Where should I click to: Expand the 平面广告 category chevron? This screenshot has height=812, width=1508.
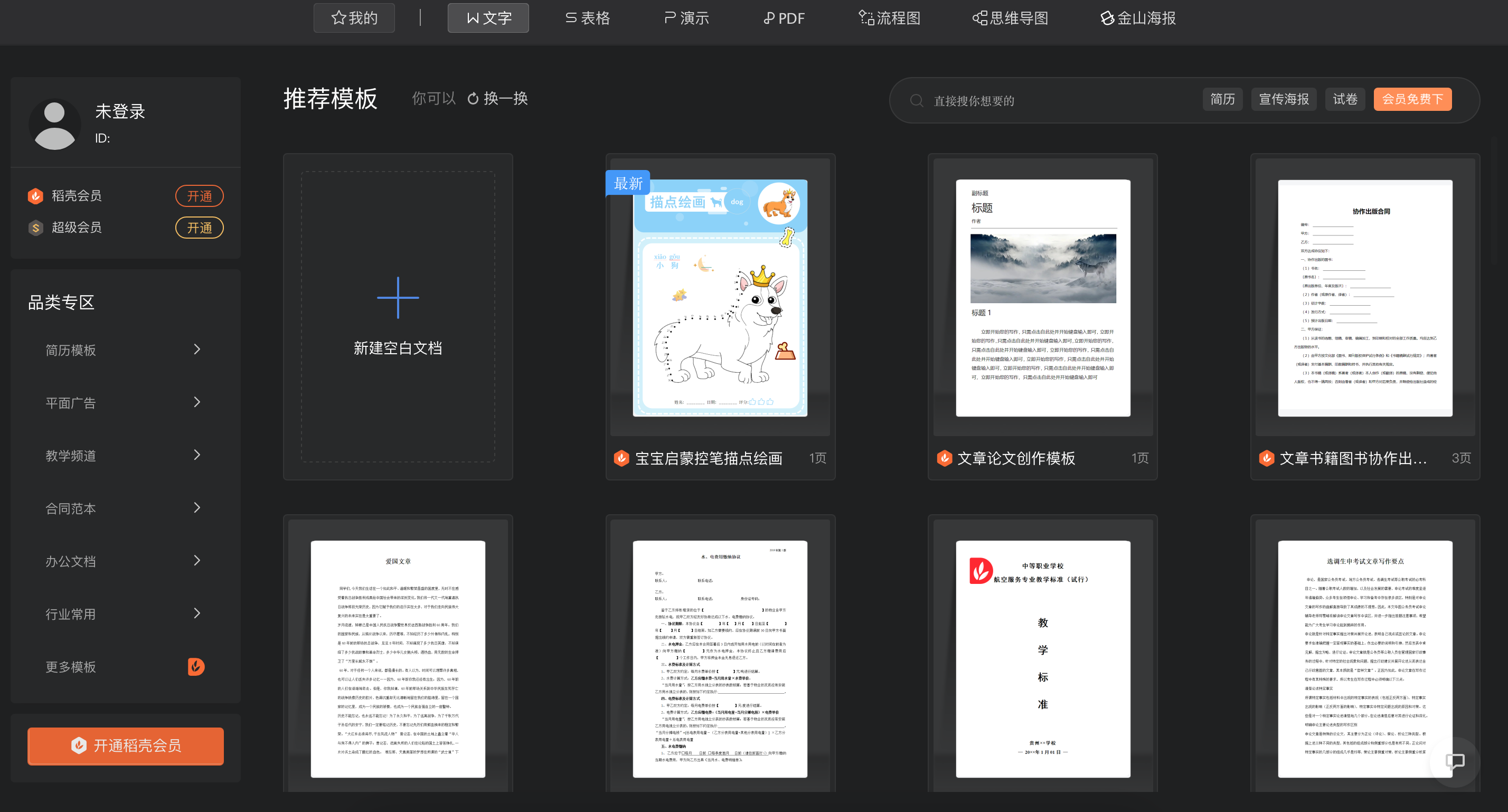pyautogui.click(x=197, y=402)
